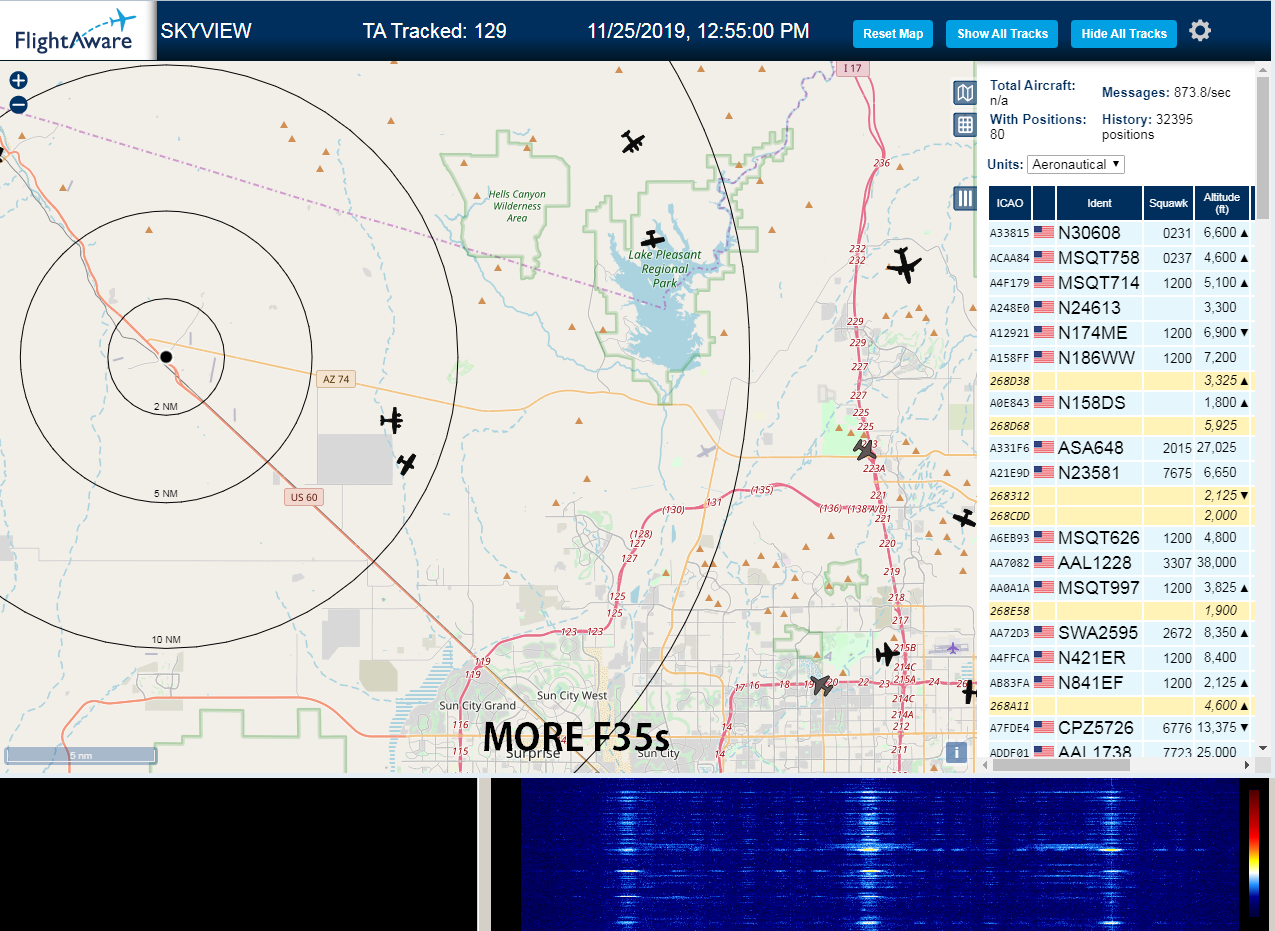The width and height of the screenshot is (1275, 931).
Task: Select the N174ME aircraft row
Action: click(1120, 332)
